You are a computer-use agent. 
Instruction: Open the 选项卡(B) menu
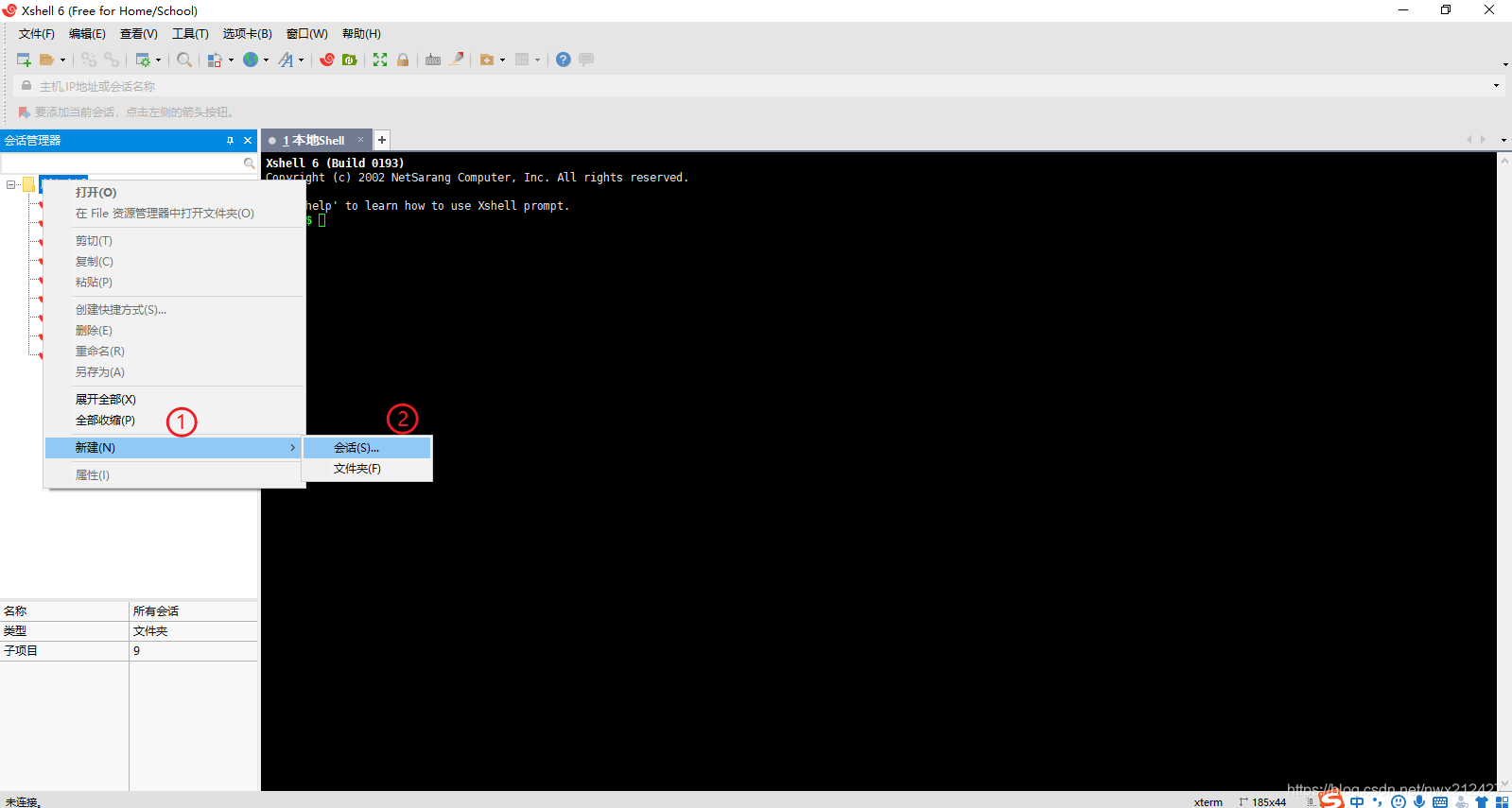click(248, 34)
